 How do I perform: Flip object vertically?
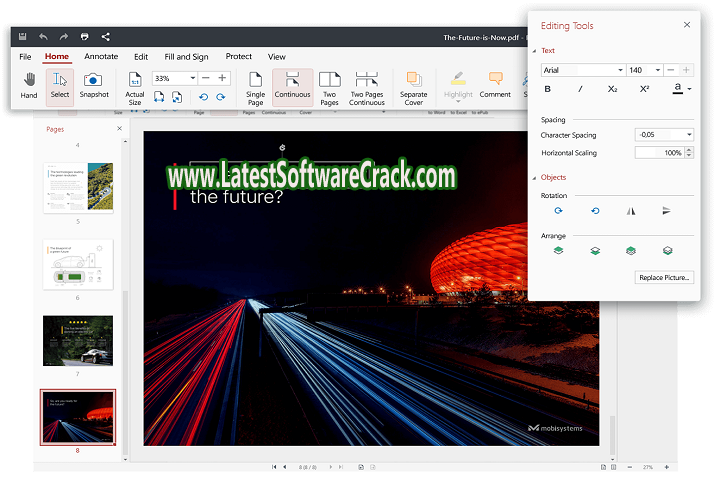667,211
